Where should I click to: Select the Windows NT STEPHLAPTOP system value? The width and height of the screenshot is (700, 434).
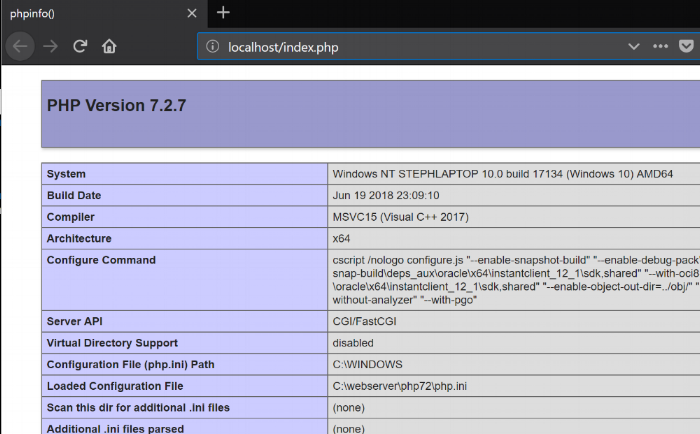503,174
